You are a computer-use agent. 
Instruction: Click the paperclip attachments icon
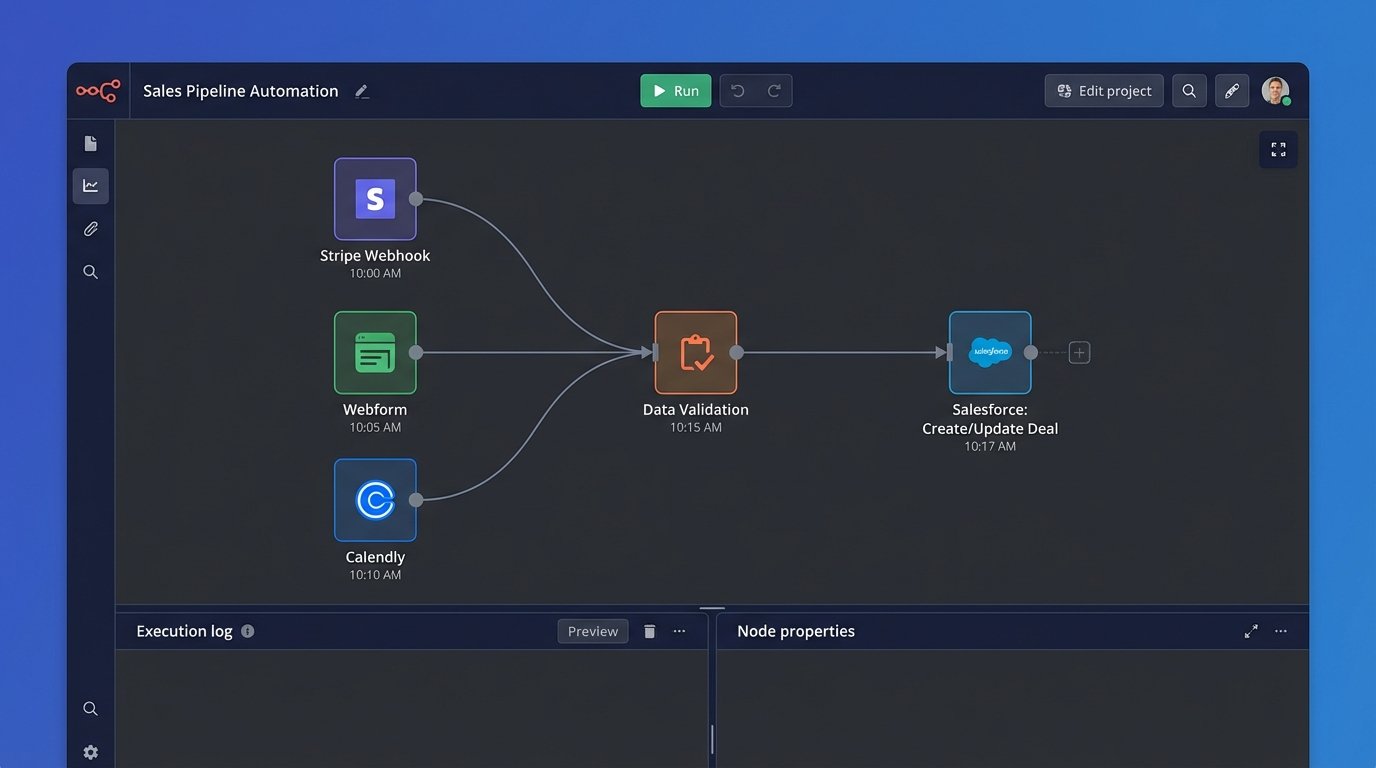coord(91,229)
